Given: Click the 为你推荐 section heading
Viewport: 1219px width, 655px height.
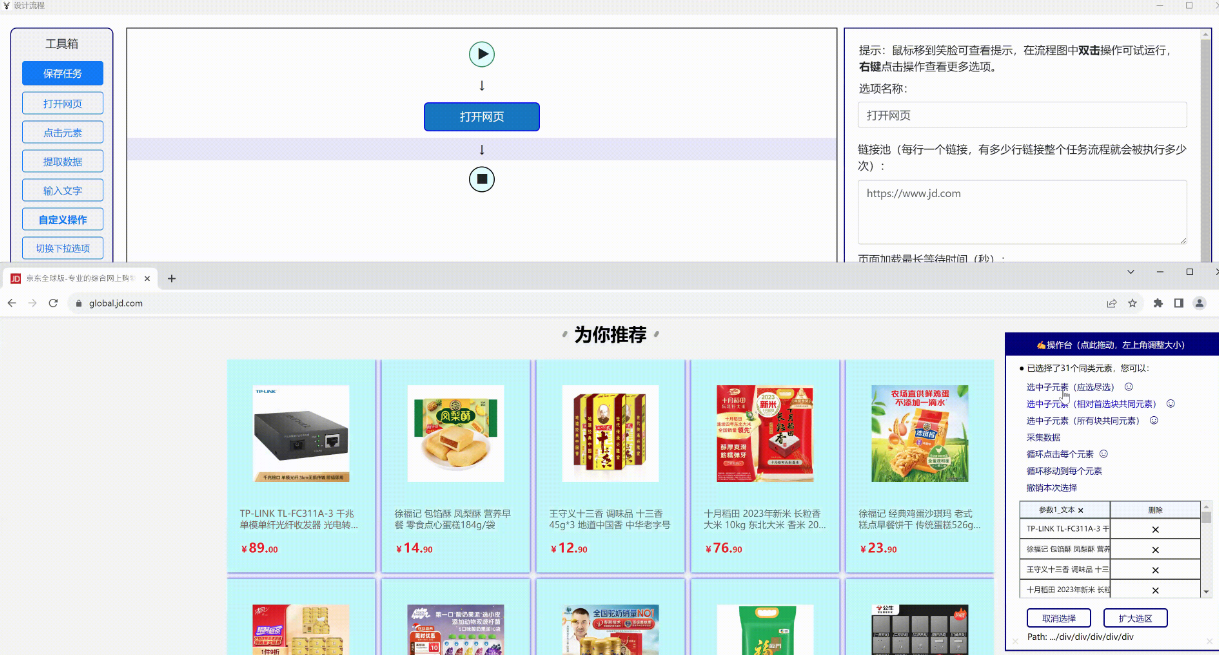Looking at the screenshot, I should coord(610,335).
